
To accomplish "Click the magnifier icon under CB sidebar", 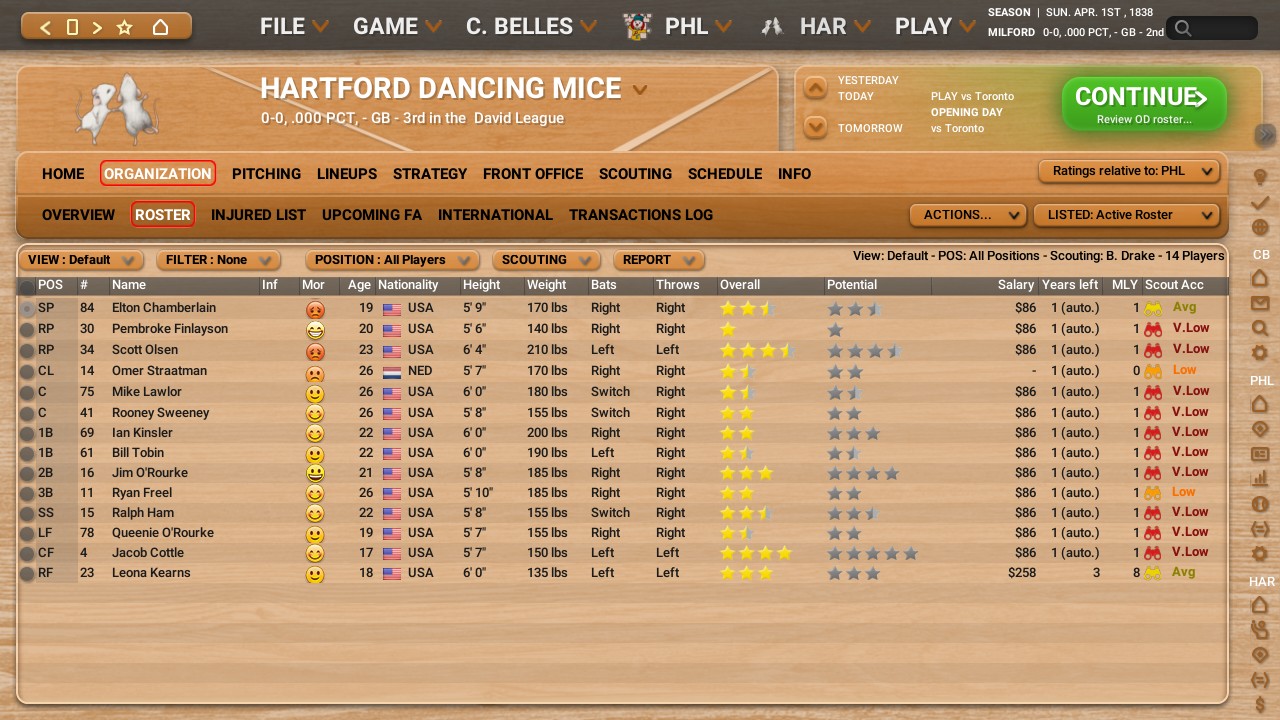I will [1260, 328].
